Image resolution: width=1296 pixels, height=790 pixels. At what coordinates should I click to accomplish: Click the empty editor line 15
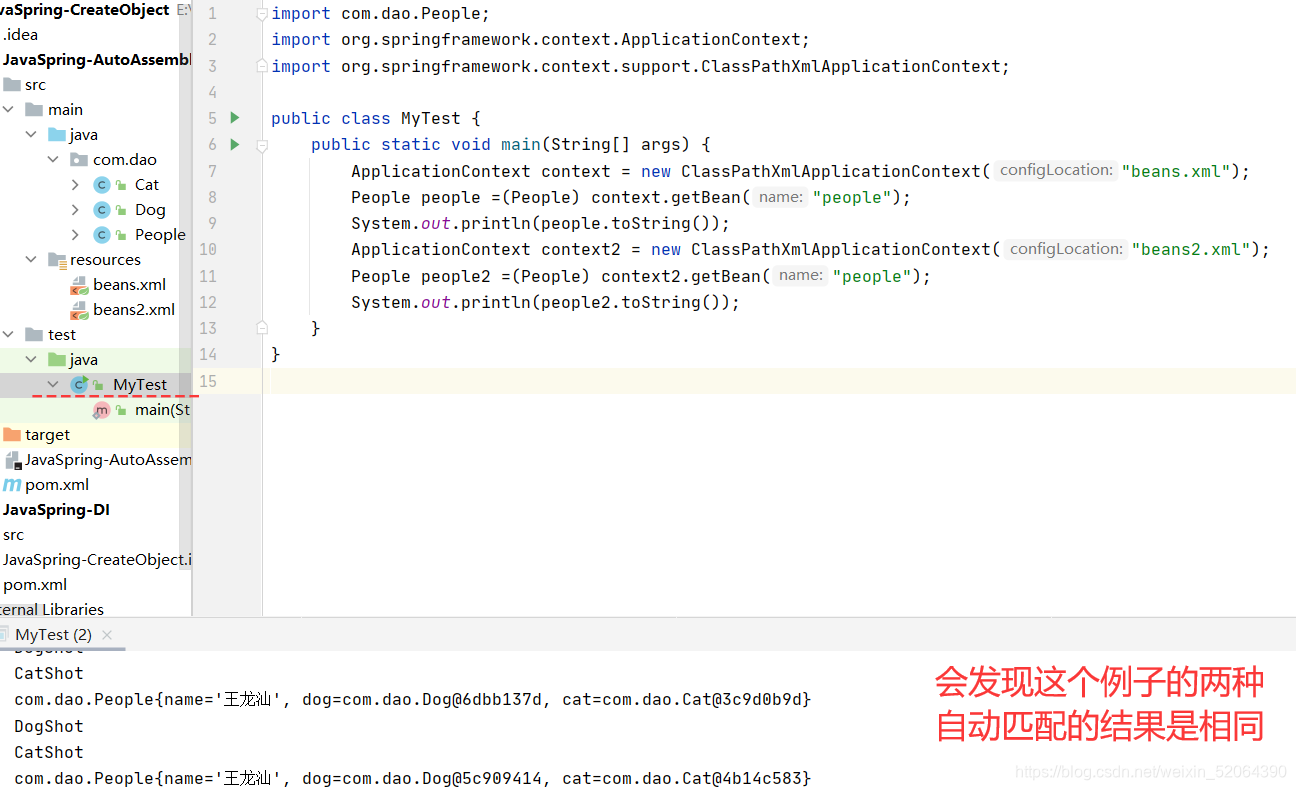click(780, 381)
